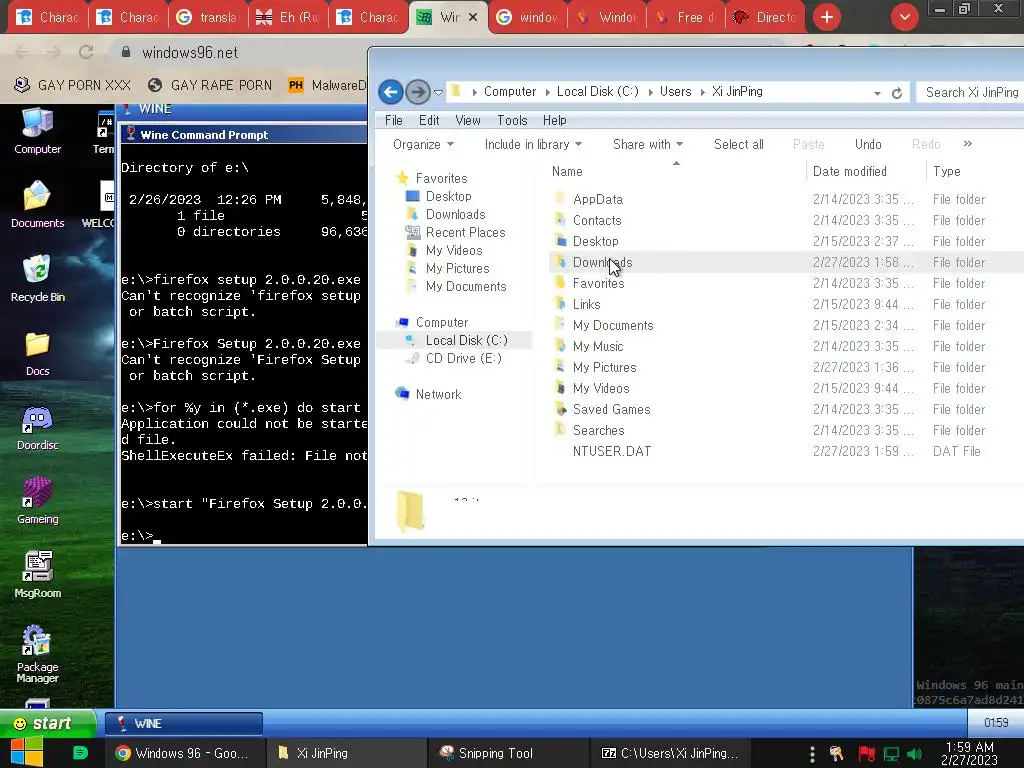Click the browser reload icon
The width and height of the screenshot is (1024, 768).
click(x=86, y=52)
